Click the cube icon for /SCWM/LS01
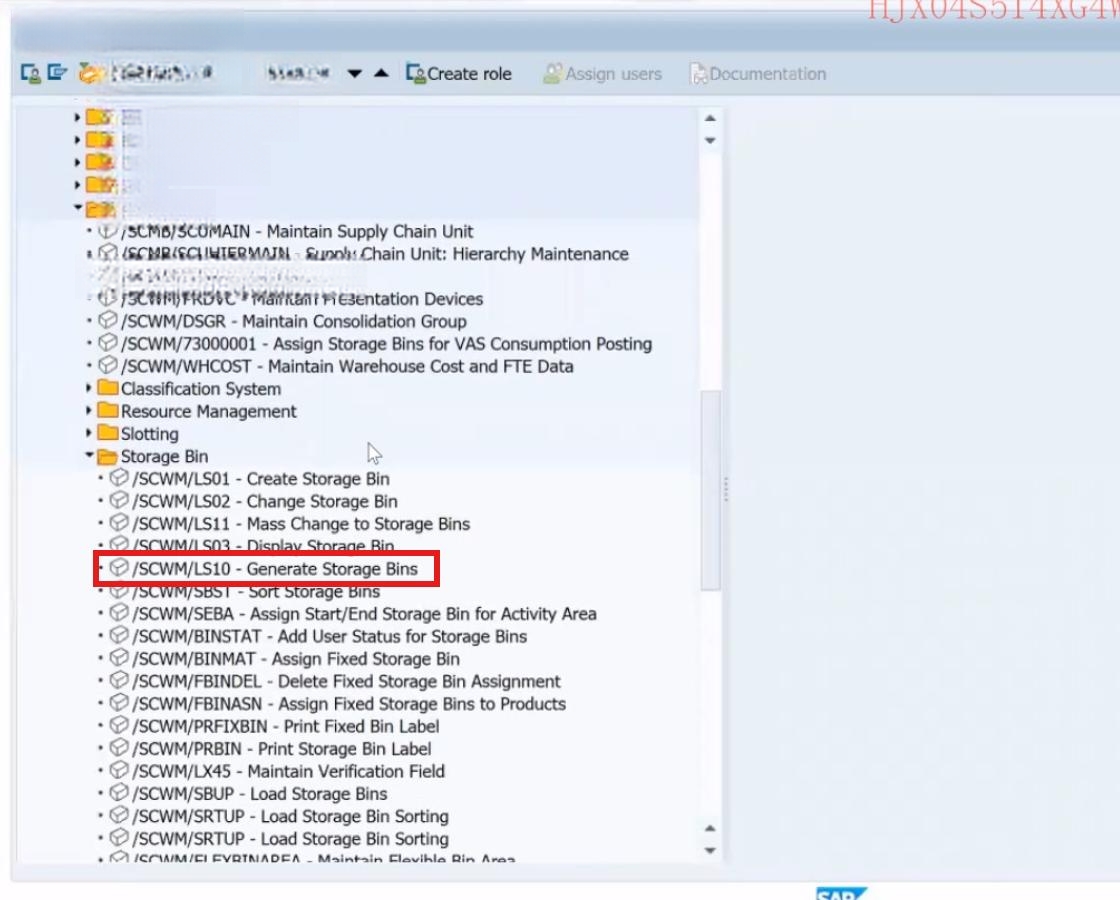Viewport: 1120px width, 900px height. (x=119, y=478)
